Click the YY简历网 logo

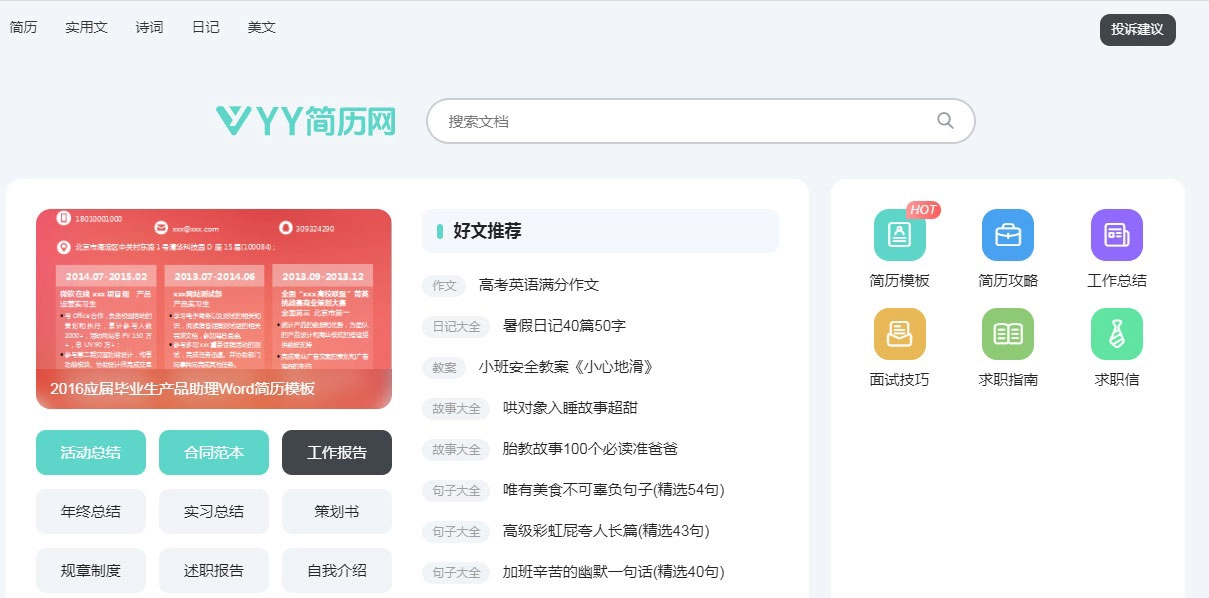[305, 120]
